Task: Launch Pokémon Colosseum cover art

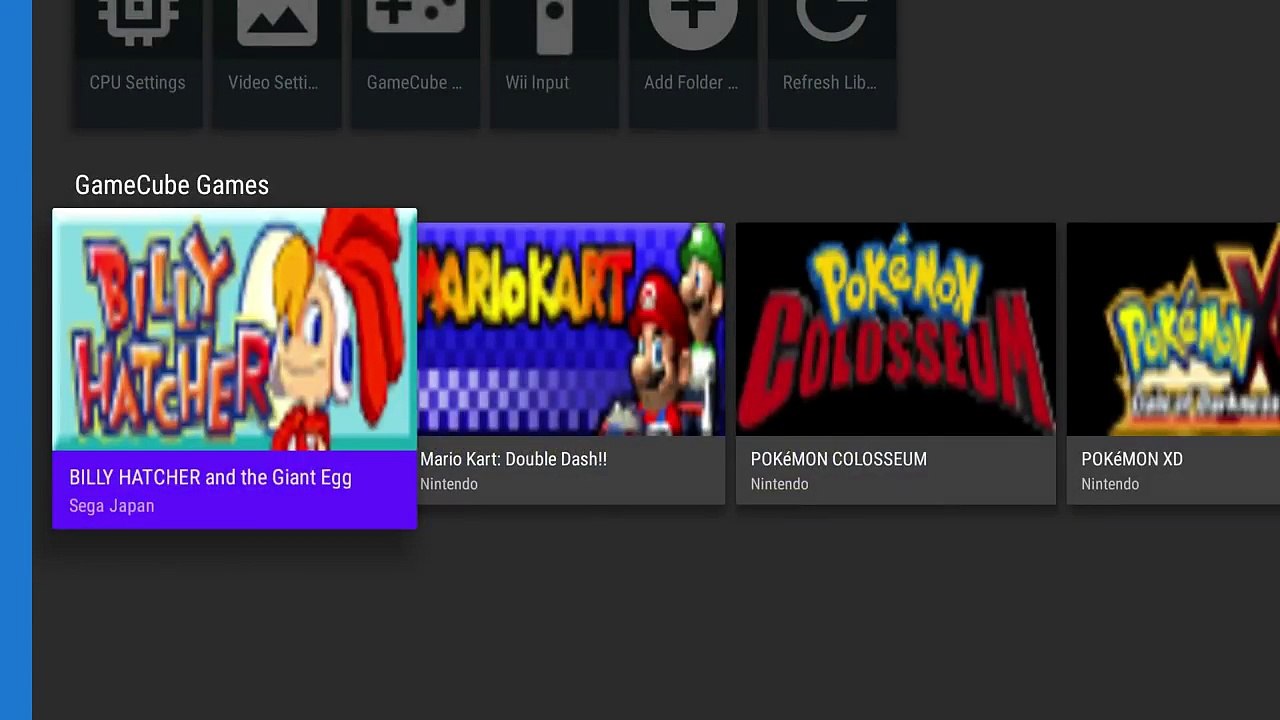Action: point(896,329)
